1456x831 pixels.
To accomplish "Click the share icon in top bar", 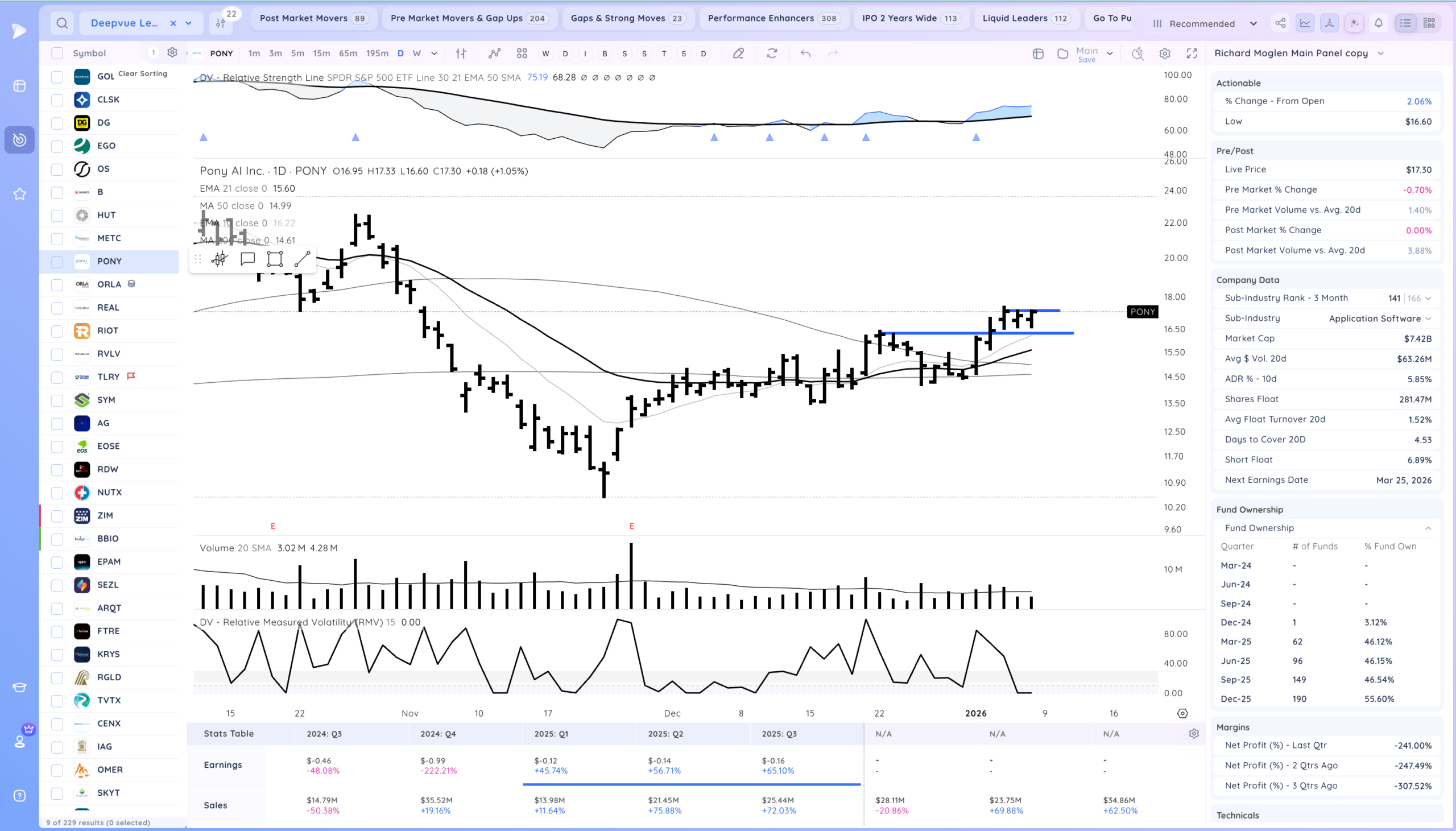I will 1280,23.
